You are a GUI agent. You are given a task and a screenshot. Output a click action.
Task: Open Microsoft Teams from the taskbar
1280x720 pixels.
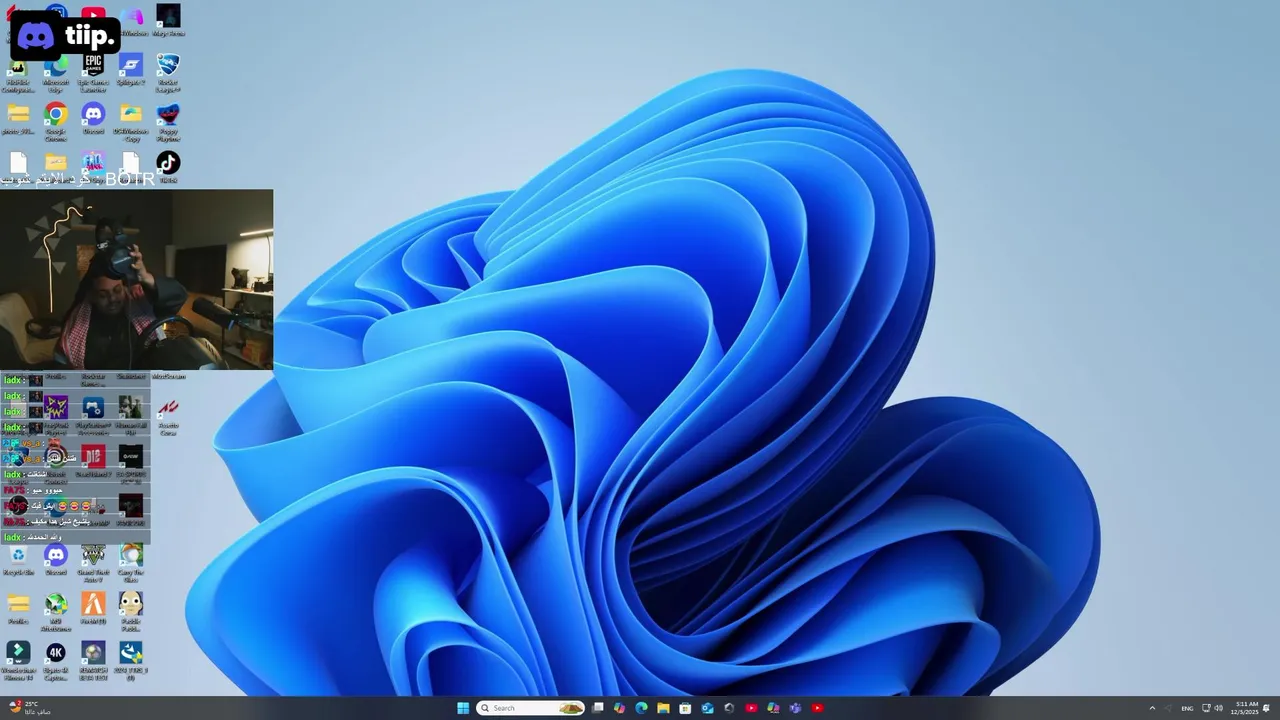pos(795,708)
